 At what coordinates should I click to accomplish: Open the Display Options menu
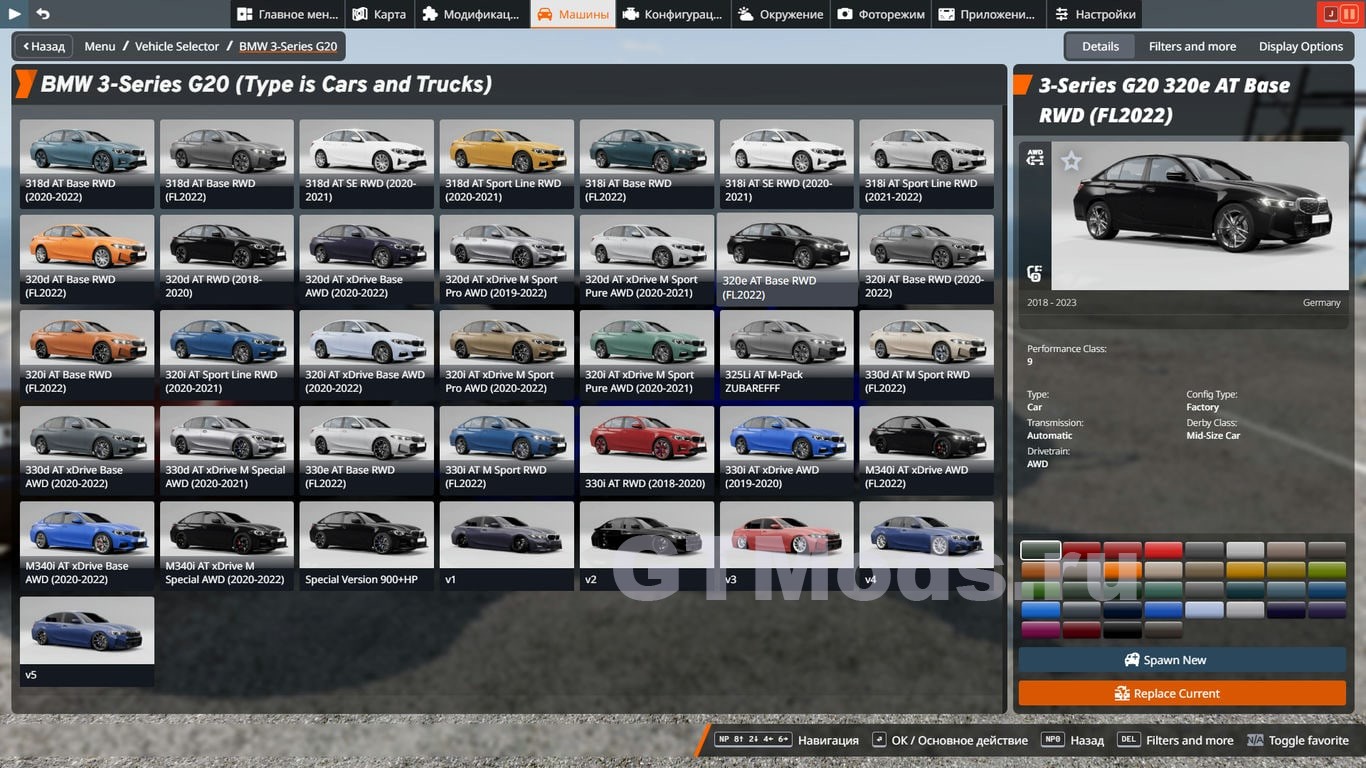click(1300, 46)
